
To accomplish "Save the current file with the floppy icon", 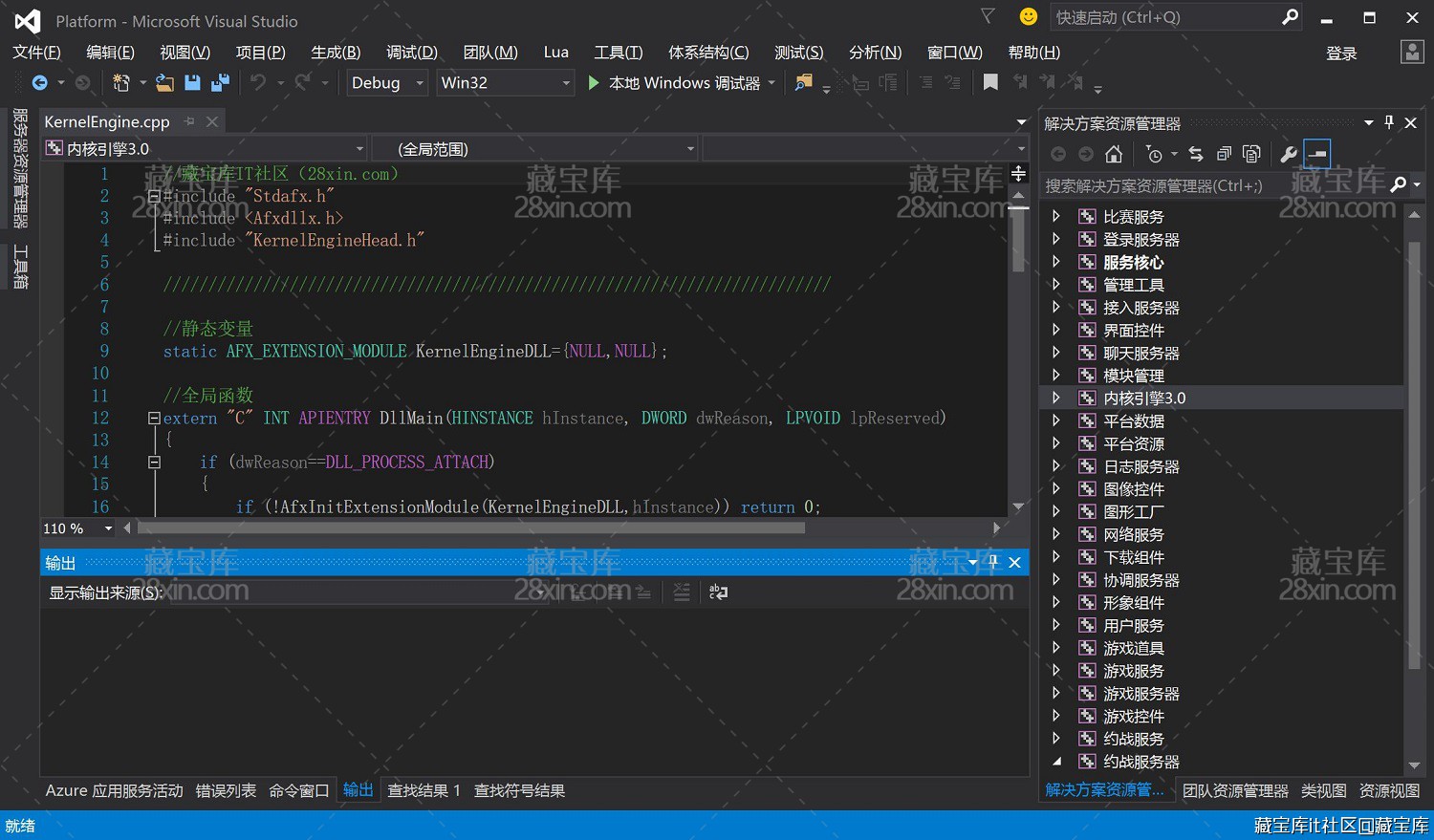I will point(192,83).
